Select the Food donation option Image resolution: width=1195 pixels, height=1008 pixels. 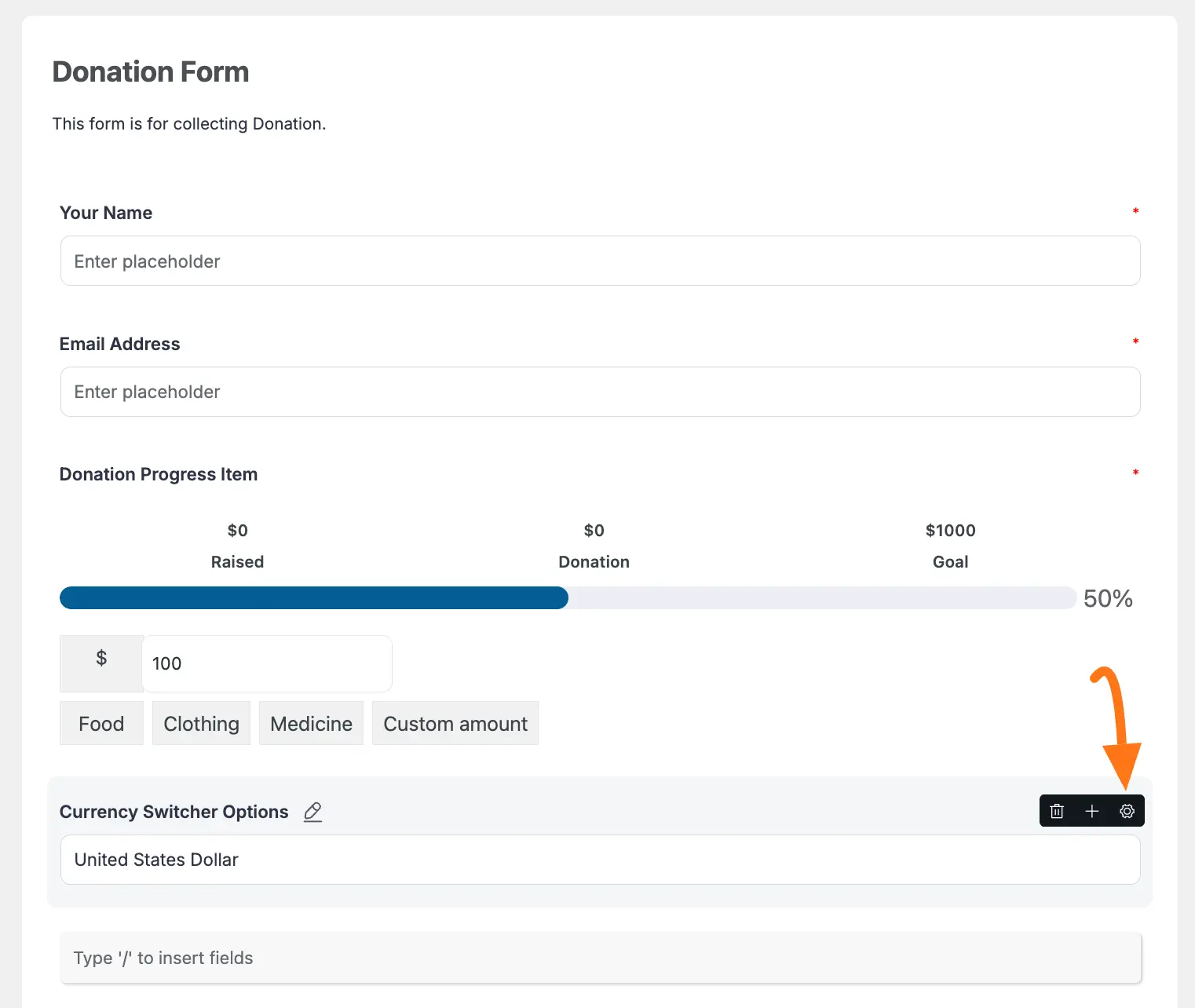101,724
